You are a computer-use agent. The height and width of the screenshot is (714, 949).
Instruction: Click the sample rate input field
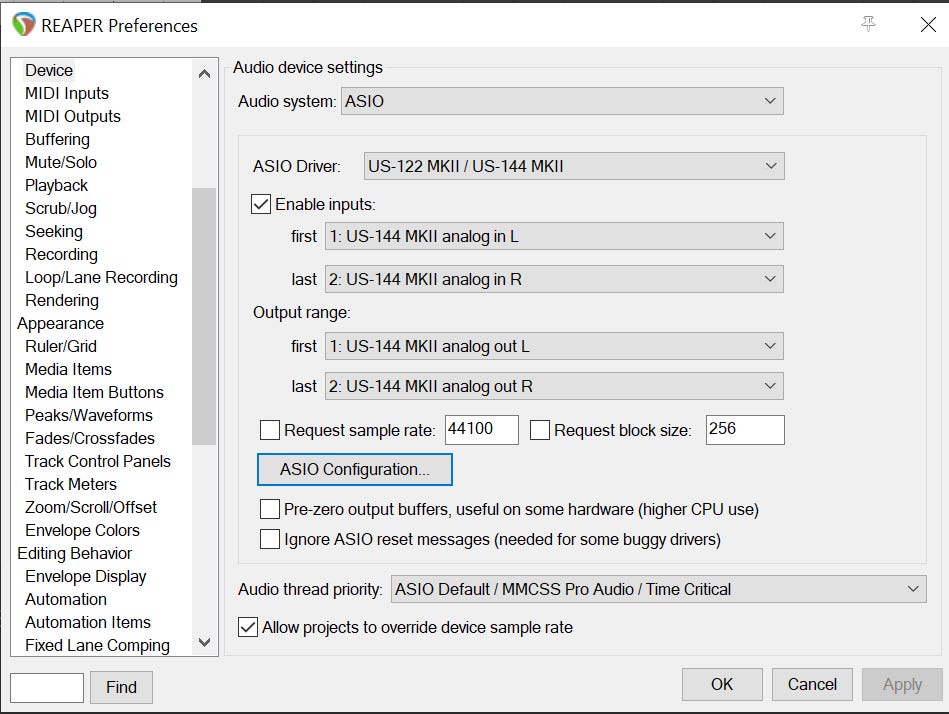(x=481, y=429)
